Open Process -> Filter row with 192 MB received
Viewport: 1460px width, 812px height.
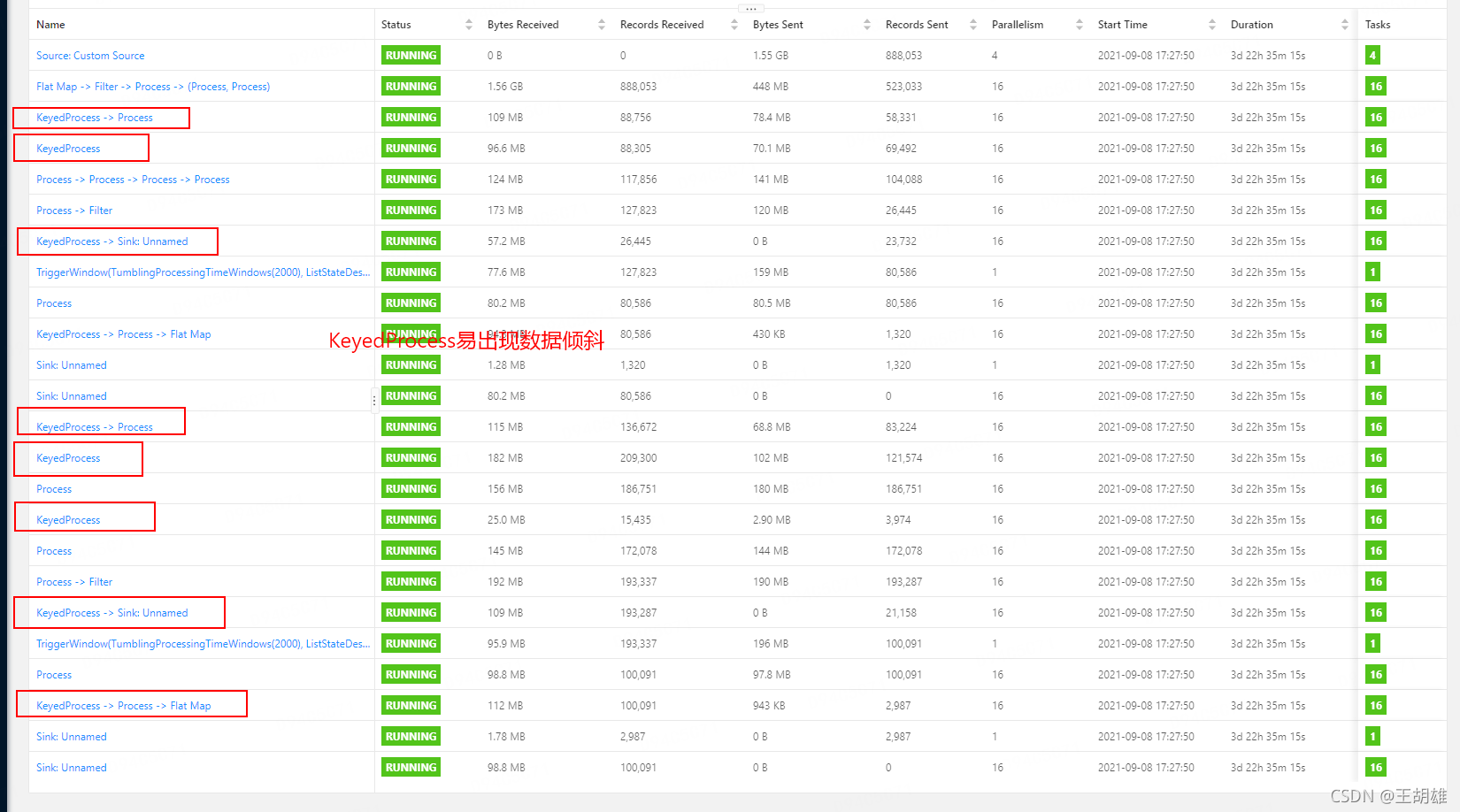74,582
